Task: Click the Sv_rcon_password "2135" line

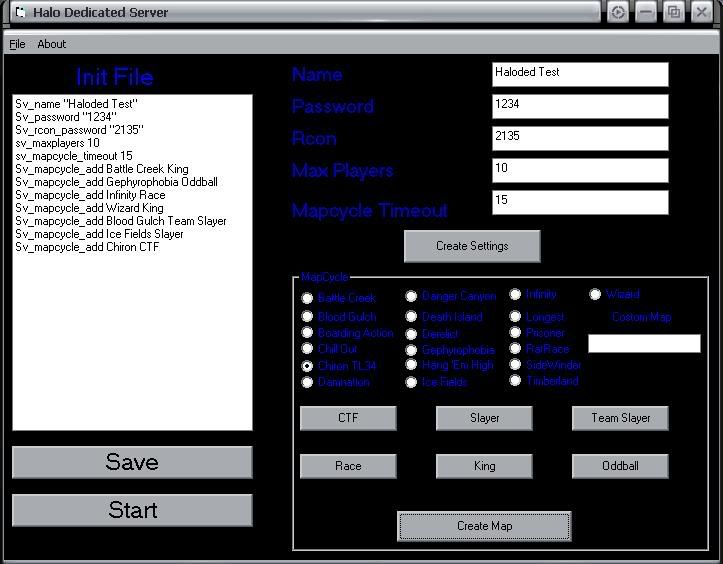Action: tap(79, 130)
